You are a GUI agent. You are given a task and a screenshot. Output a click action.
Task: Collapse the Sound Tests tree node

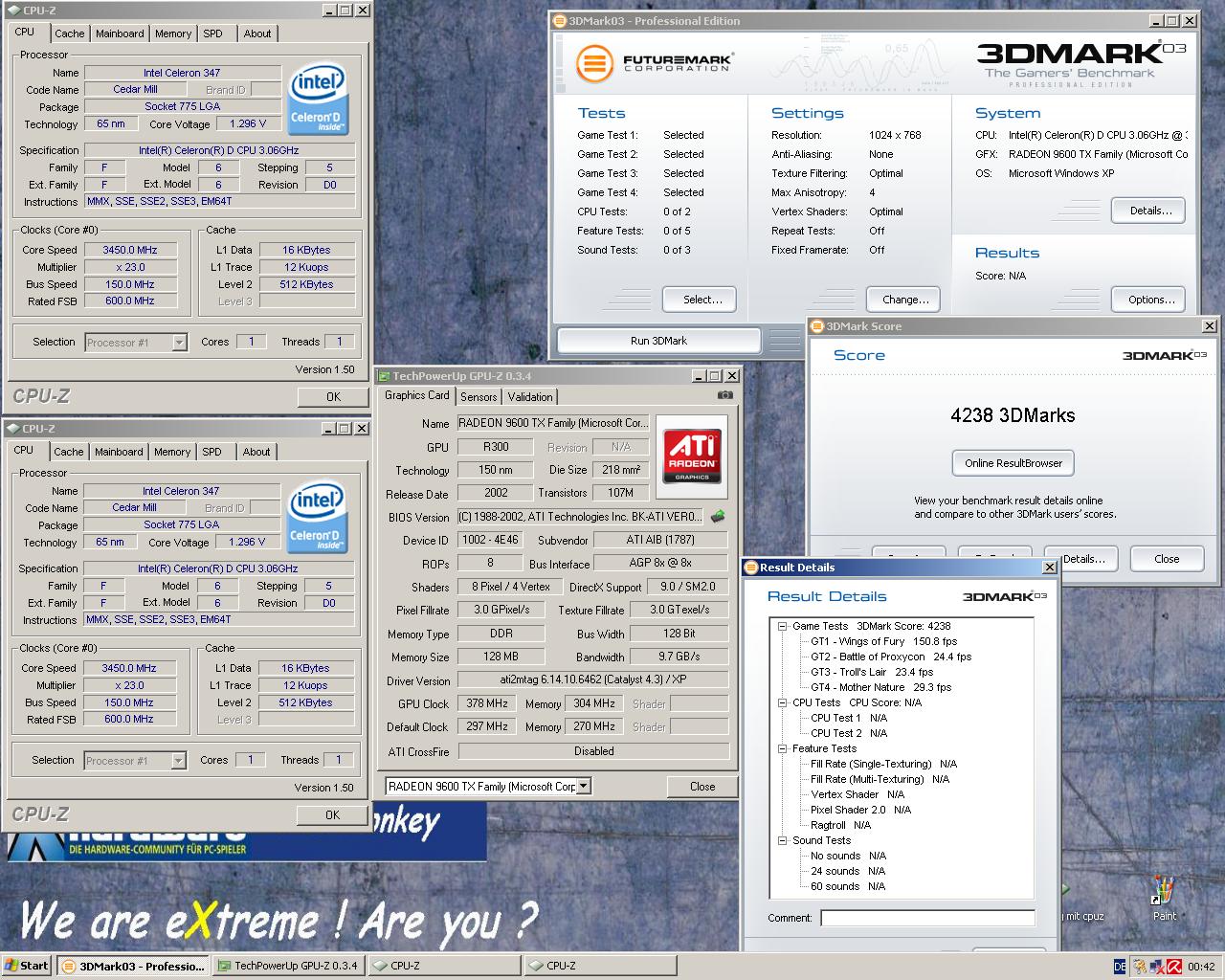[782, 840]
